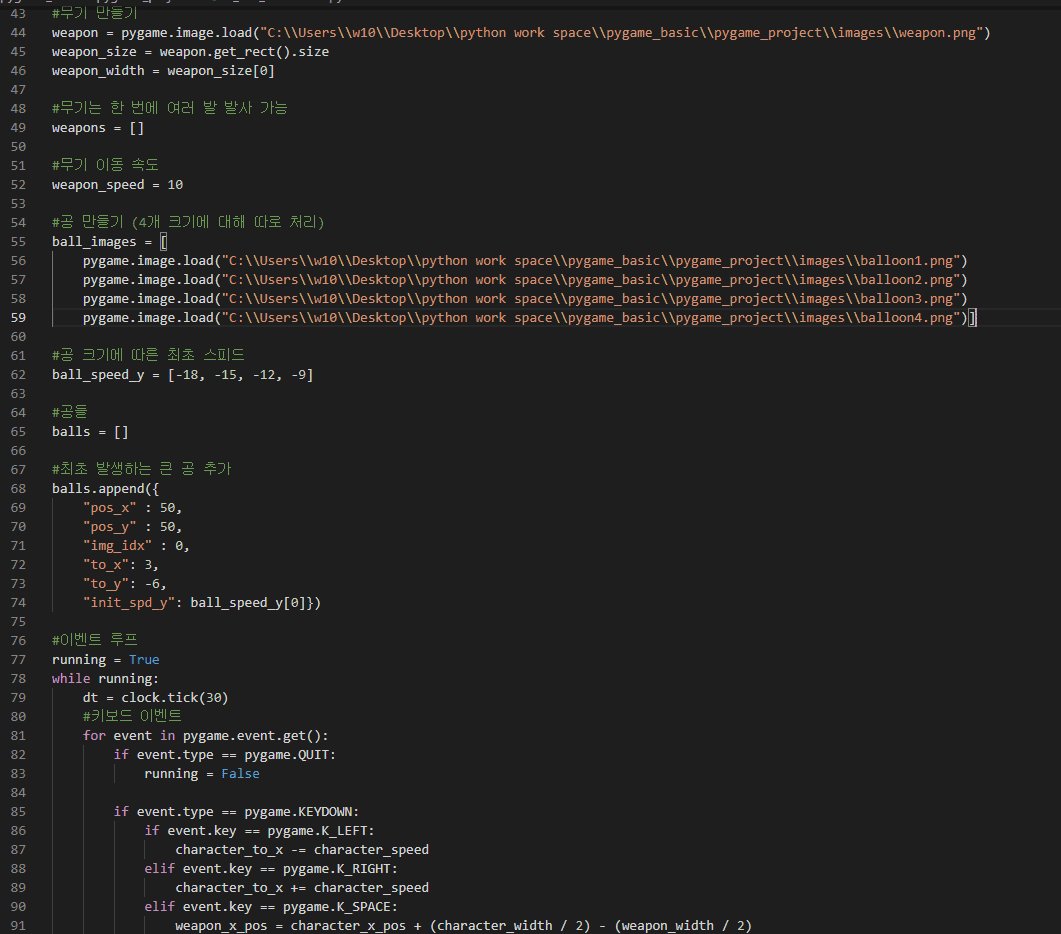The height and width of the screenshot is (934, 1061).
Task: Click the "img_idx" dictionary key
Action: pyautogui.click(x=117, y=546)
